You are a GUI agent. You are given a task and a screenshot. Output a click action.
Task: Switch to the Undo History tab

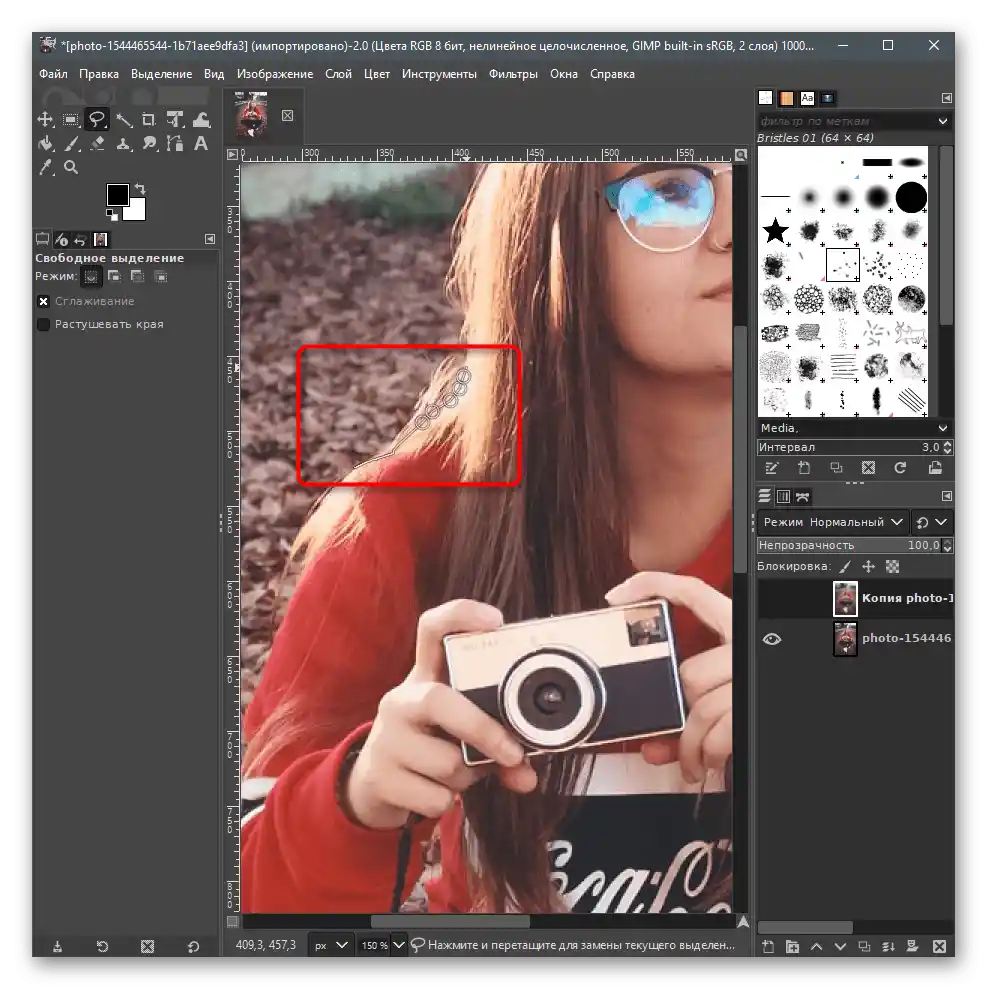(80, 239)
